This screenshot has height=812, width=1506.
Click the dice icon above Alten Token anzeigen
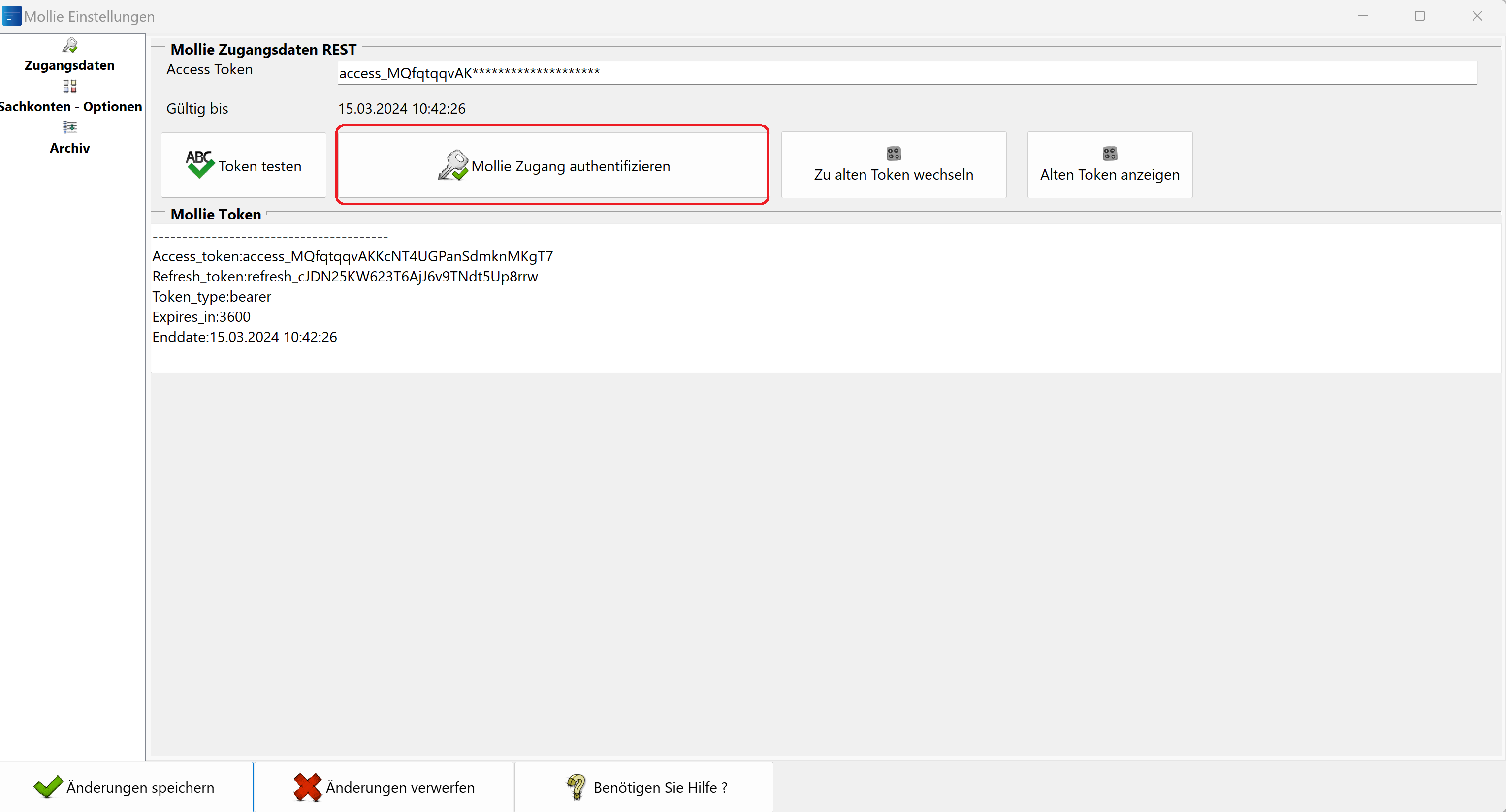coord(1109,154)
